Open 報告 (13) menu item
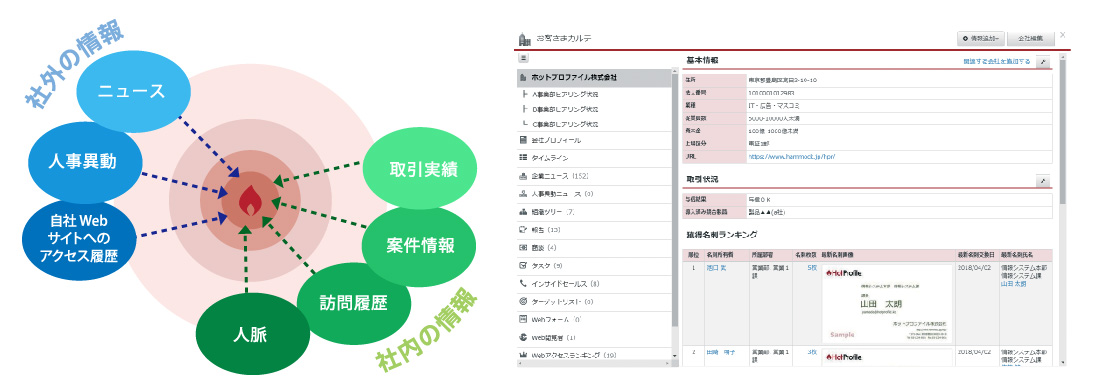The width and height of the screenshot is (1094, 391). 594,230
